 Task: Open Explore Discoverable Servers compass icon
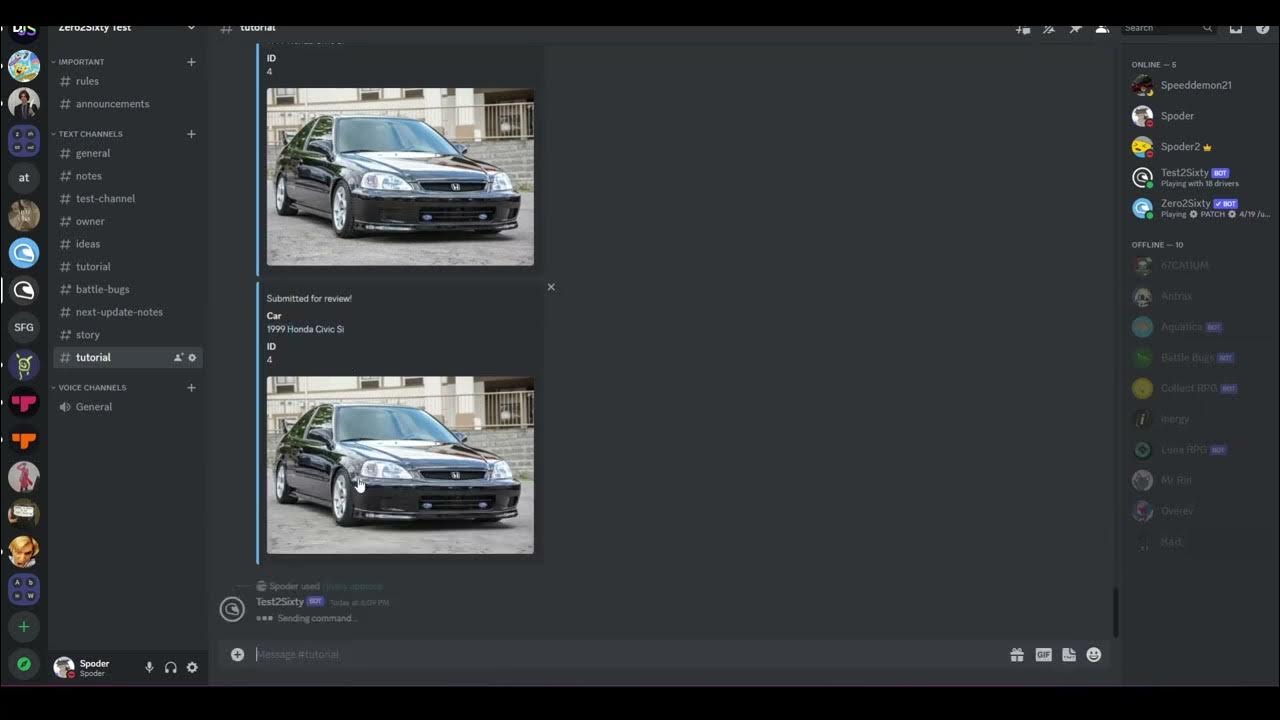coord(24,664)
